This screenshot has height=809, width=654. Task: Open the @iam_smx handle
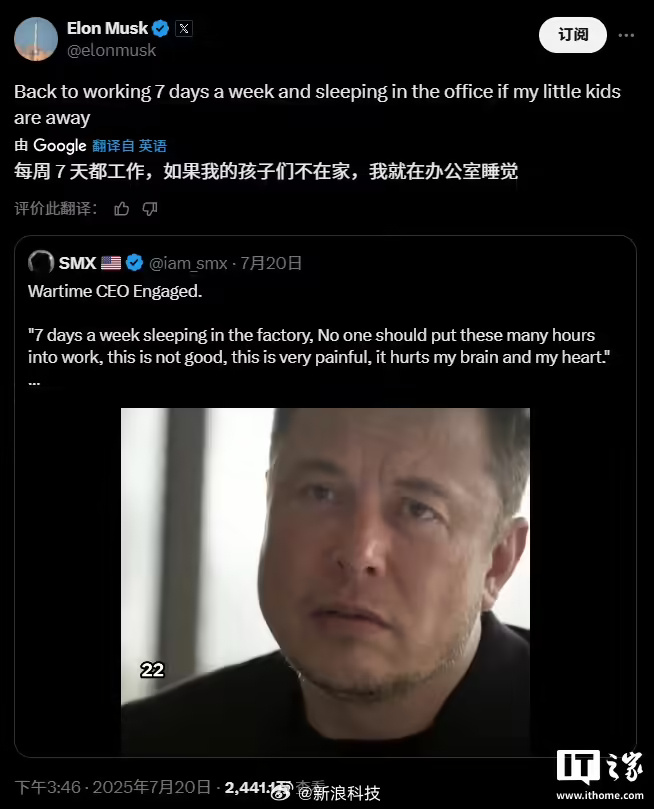tap(188, 263)
